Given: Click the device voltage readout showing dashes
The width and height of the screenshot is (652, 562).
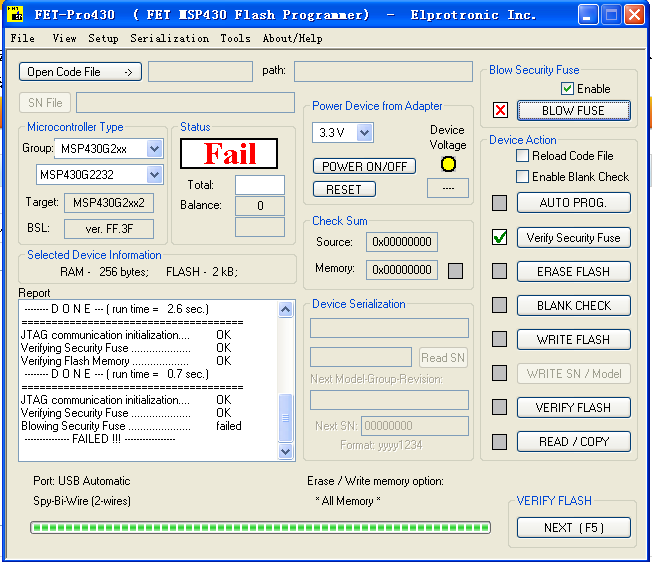Looking at the screenshot, I should [448, 188].
